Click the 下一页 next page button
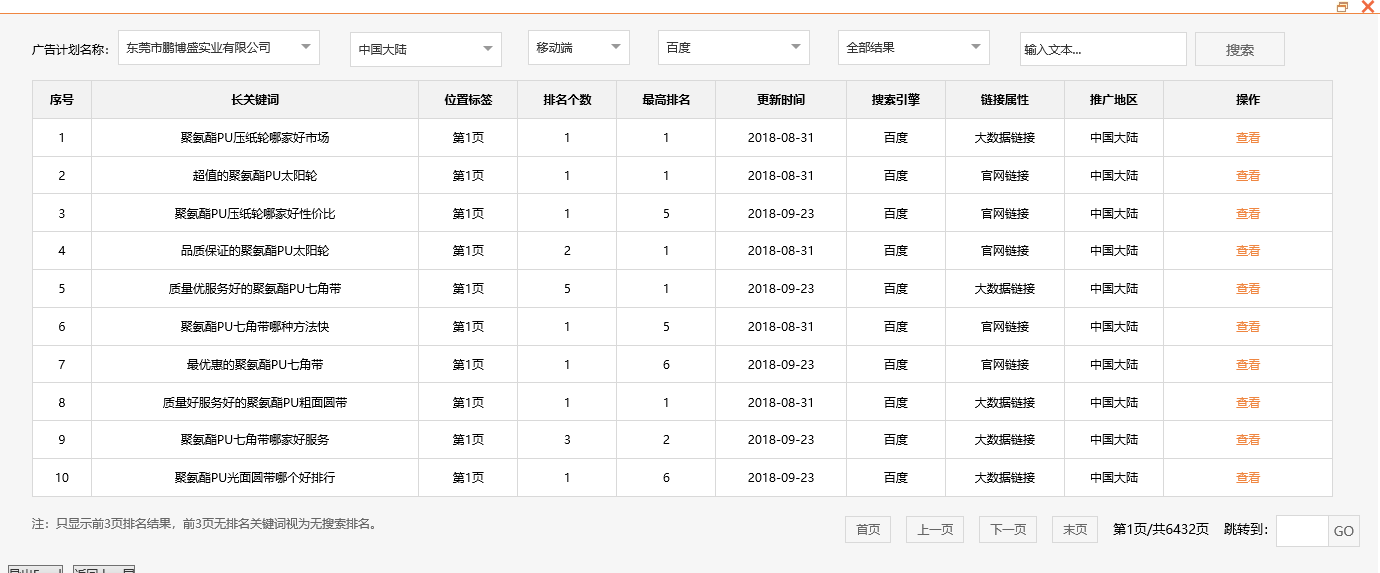 1008,530
